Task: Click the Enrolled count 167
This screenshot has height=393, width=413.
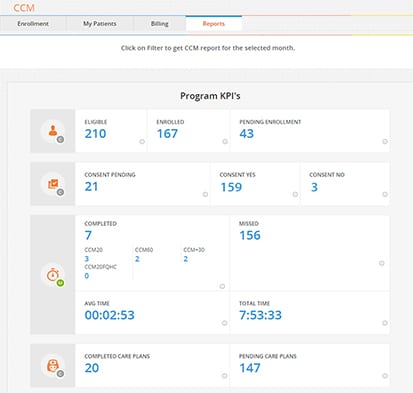Action: tap(167, 134)
